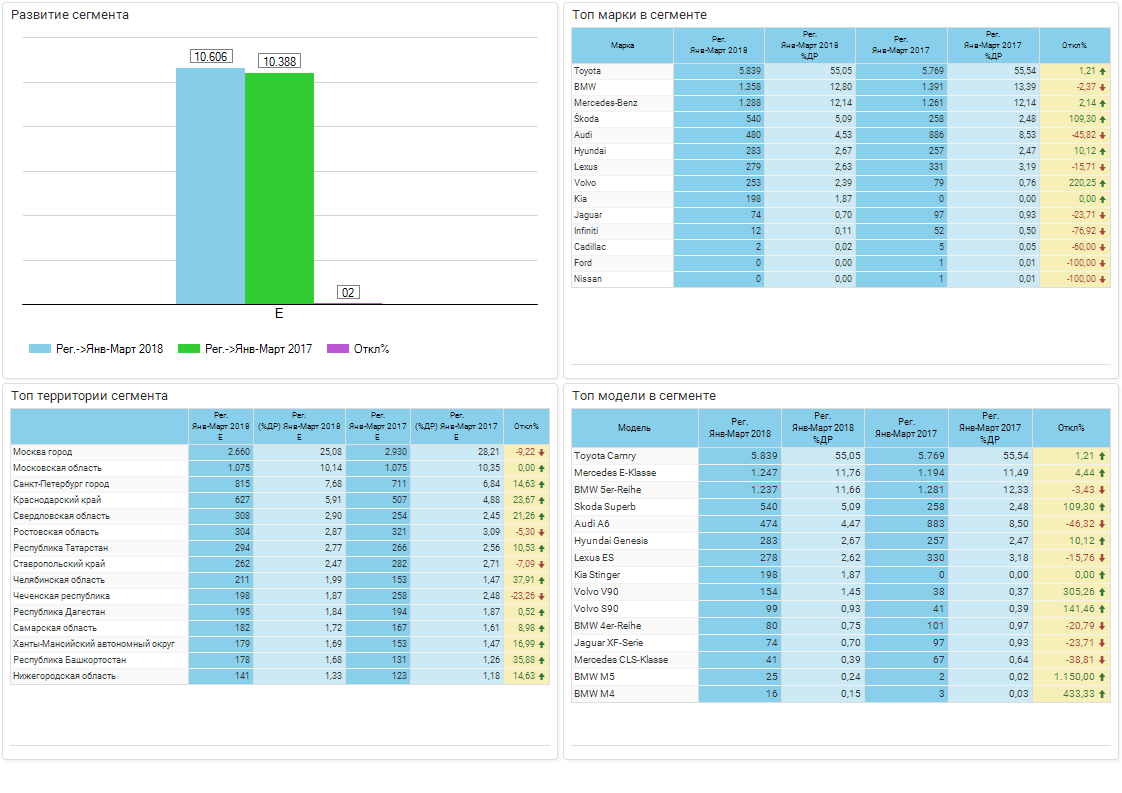Click the Модель column header
The image size is (1122, 793).
634,428
